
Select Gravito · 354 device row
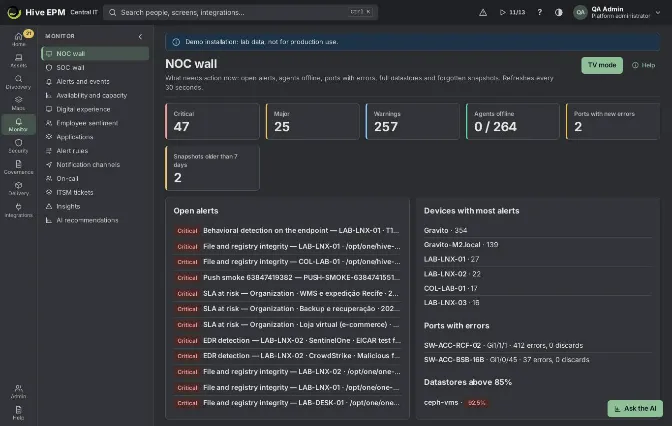(x=537, y=231)
